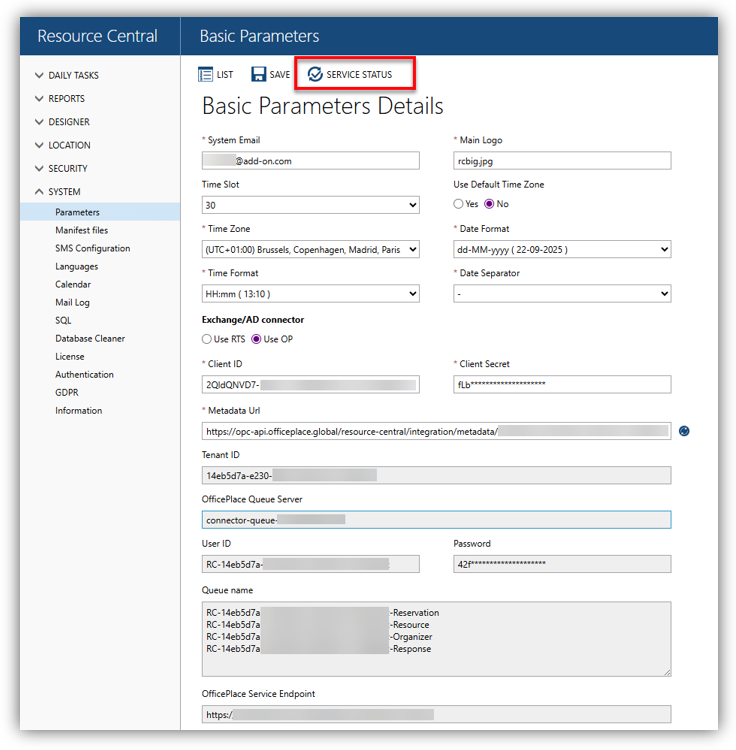Click the Password field

click(x=562, y=564)
